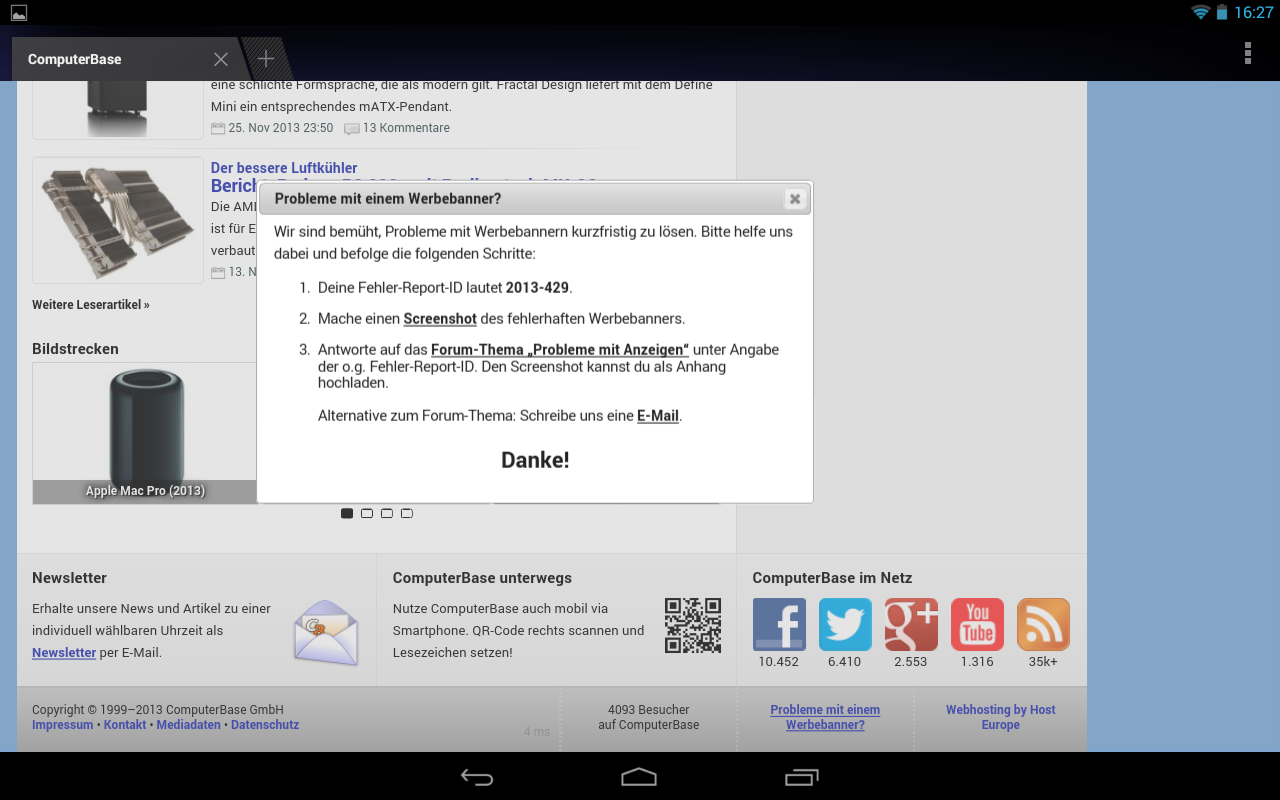Open the Kontakt footer link
Image resolution: width=1280 pixels, height=800 pixels.
[125, 725]
